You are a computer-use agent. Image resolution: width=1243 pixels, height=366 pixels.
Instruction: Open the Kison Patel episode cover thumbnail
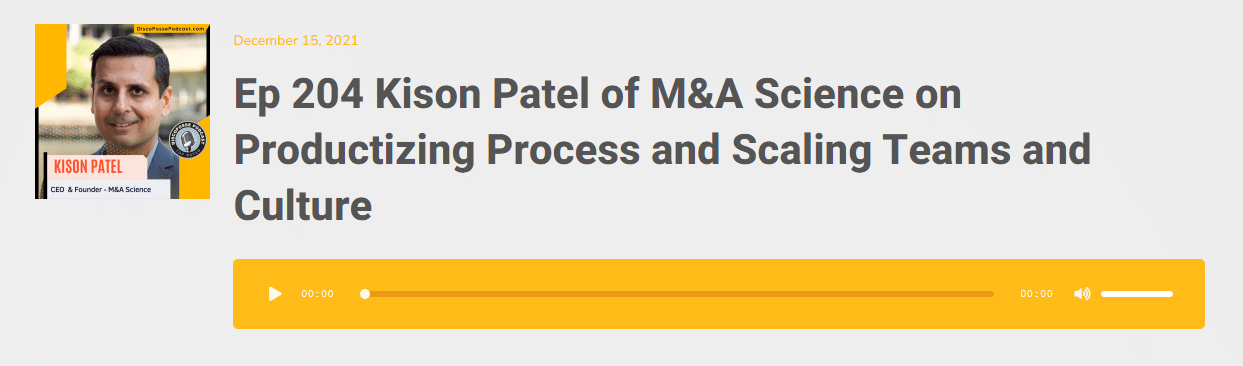click(x=122, y=112)
